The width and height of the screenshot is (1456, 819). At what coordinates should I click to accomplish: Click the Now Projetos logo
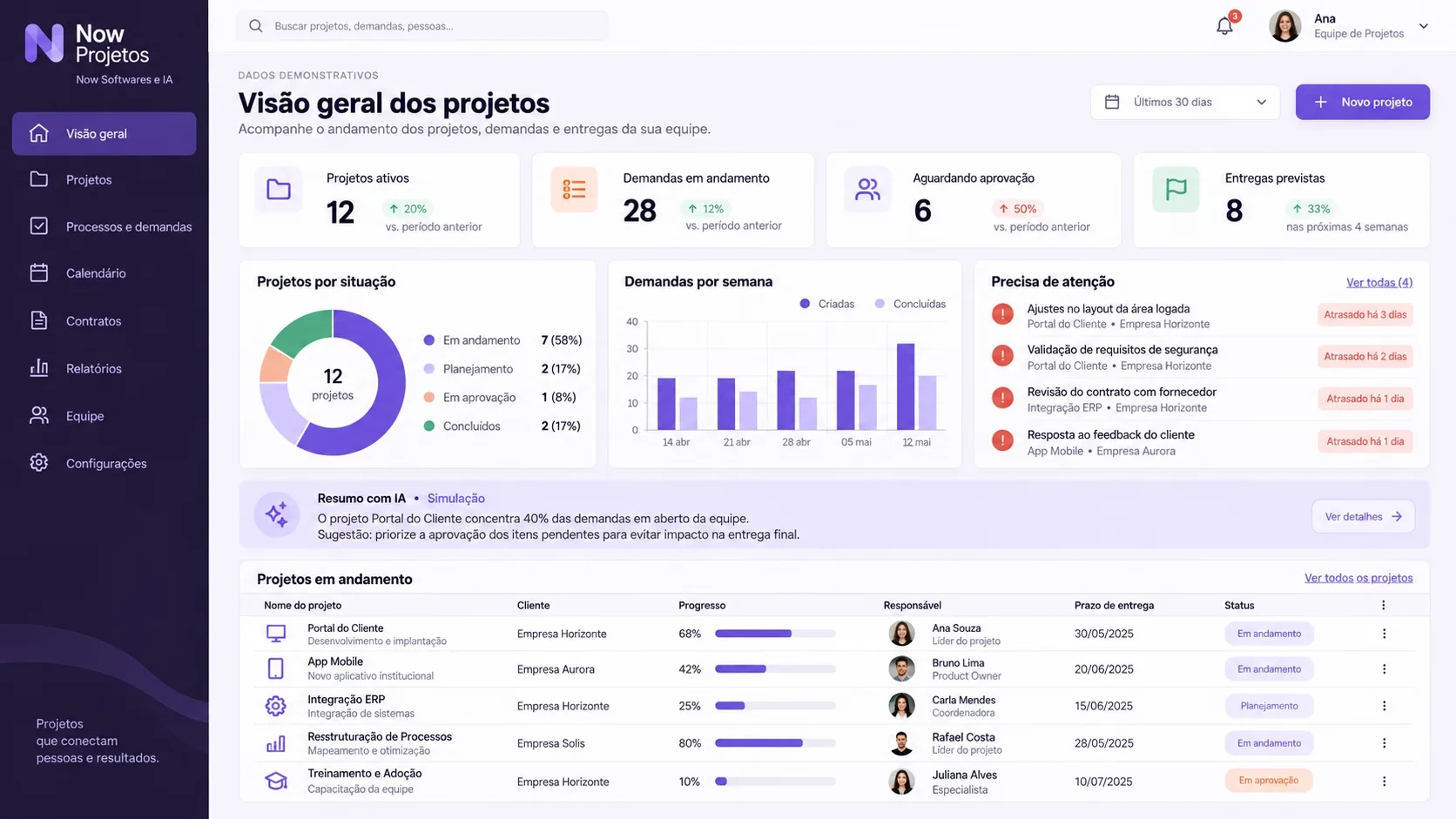(x=87, y=44)
